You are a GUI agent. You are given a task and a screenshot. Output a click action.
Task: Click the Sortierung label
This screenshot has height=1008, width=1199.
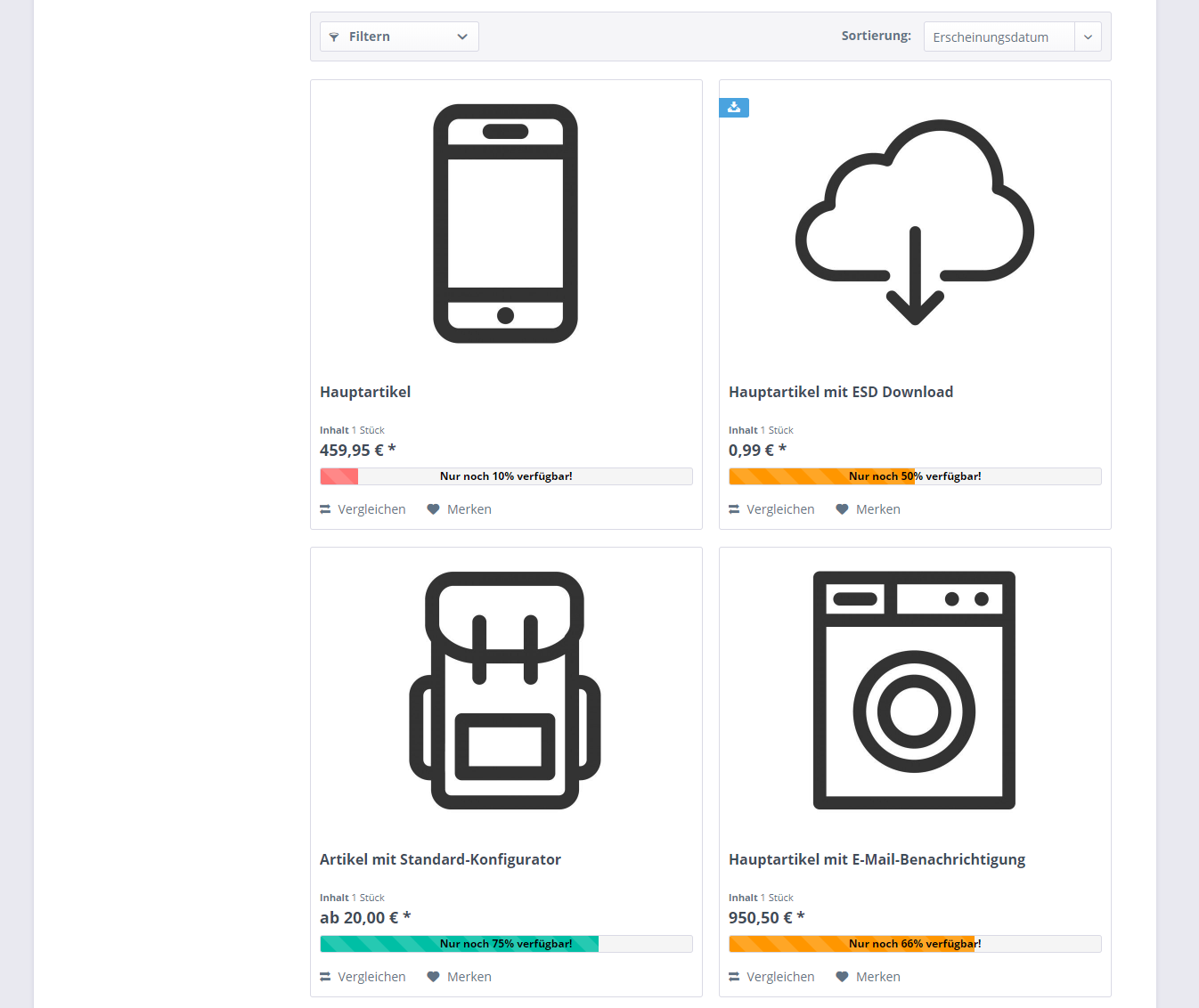876,36
